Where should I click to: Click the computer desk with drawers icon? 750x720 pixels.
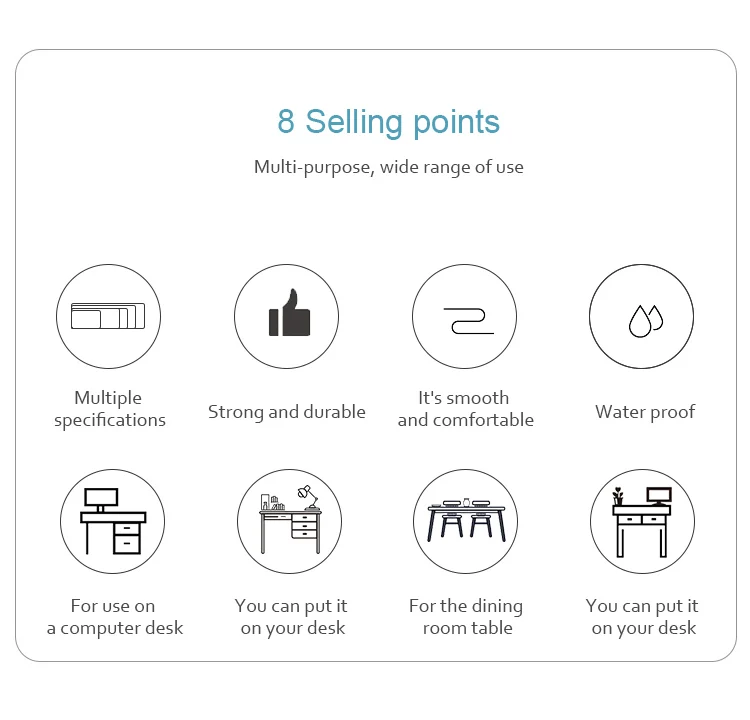pos(110,521)
